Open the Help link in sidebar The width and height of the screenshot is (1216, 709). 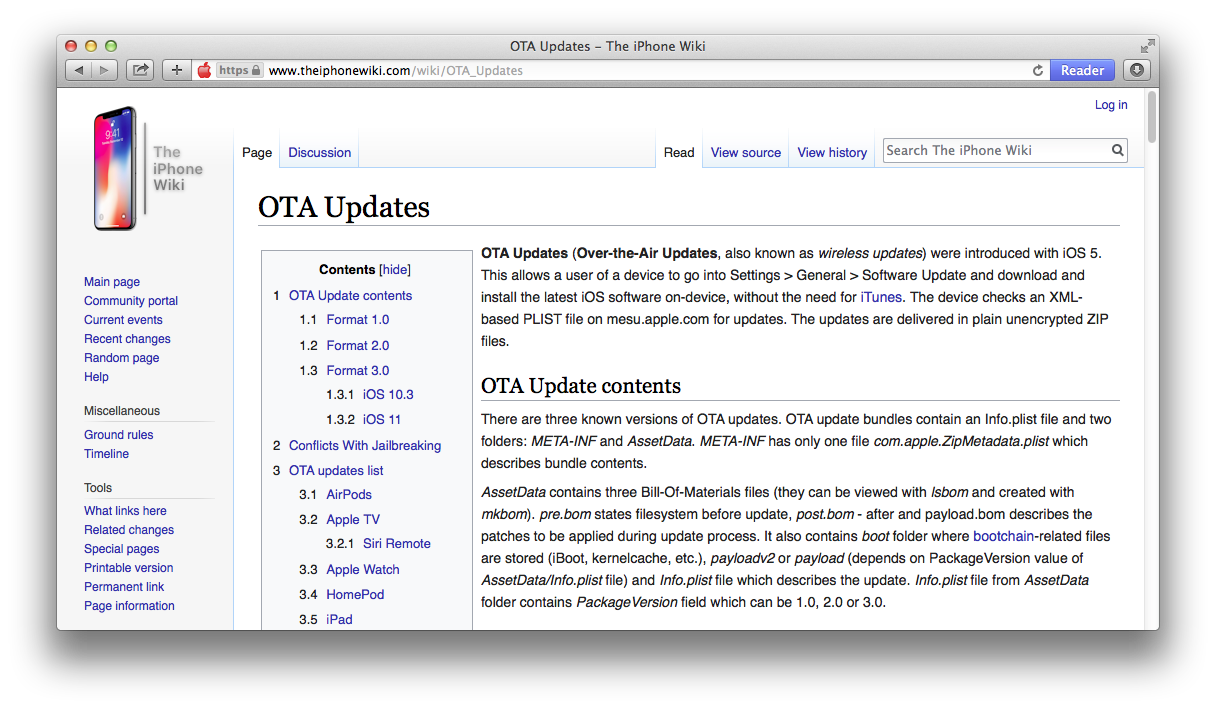(x=97, y=377)
